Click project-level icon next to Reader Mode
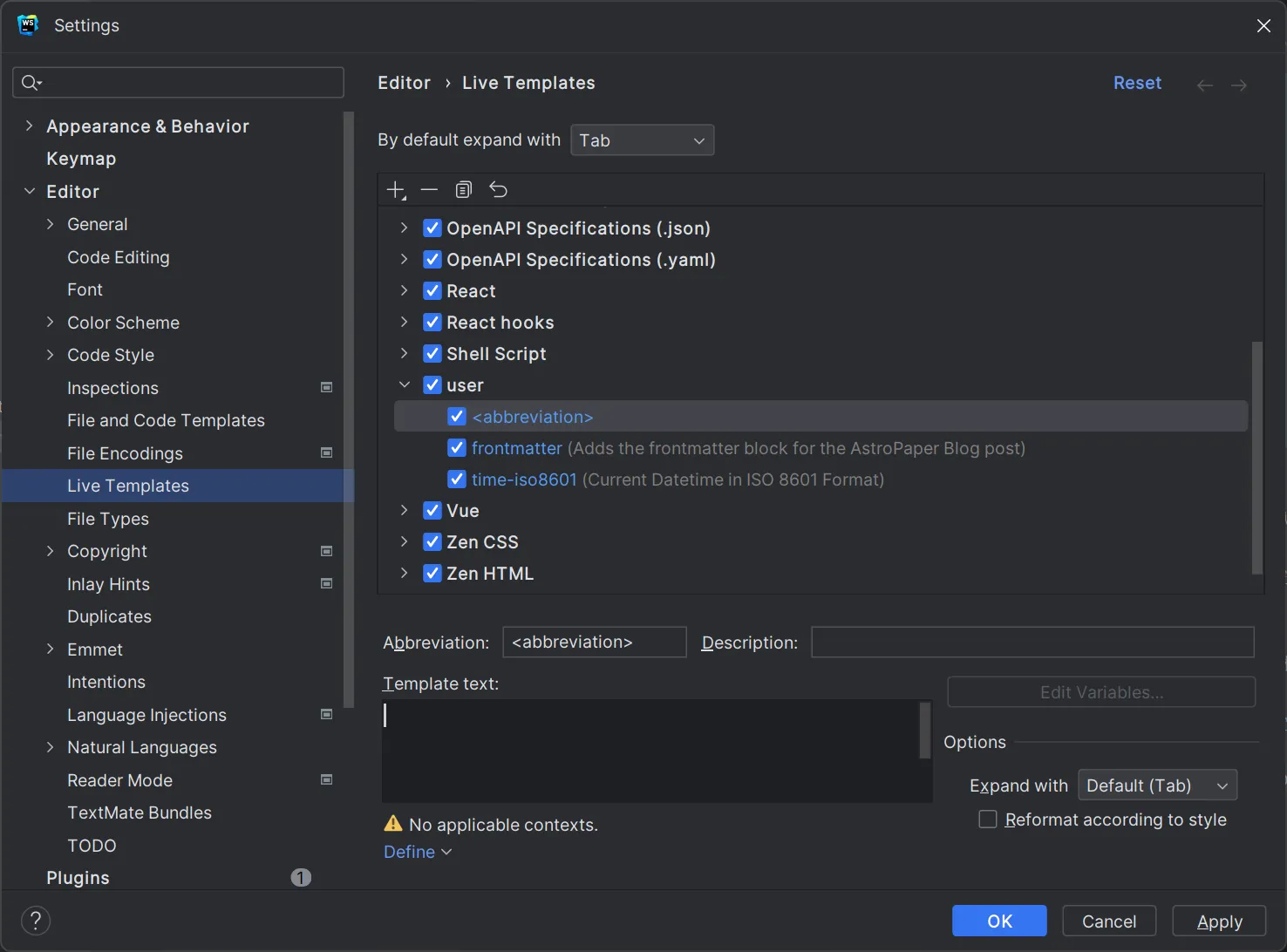 pyautogui.click(x=327, y=779)
